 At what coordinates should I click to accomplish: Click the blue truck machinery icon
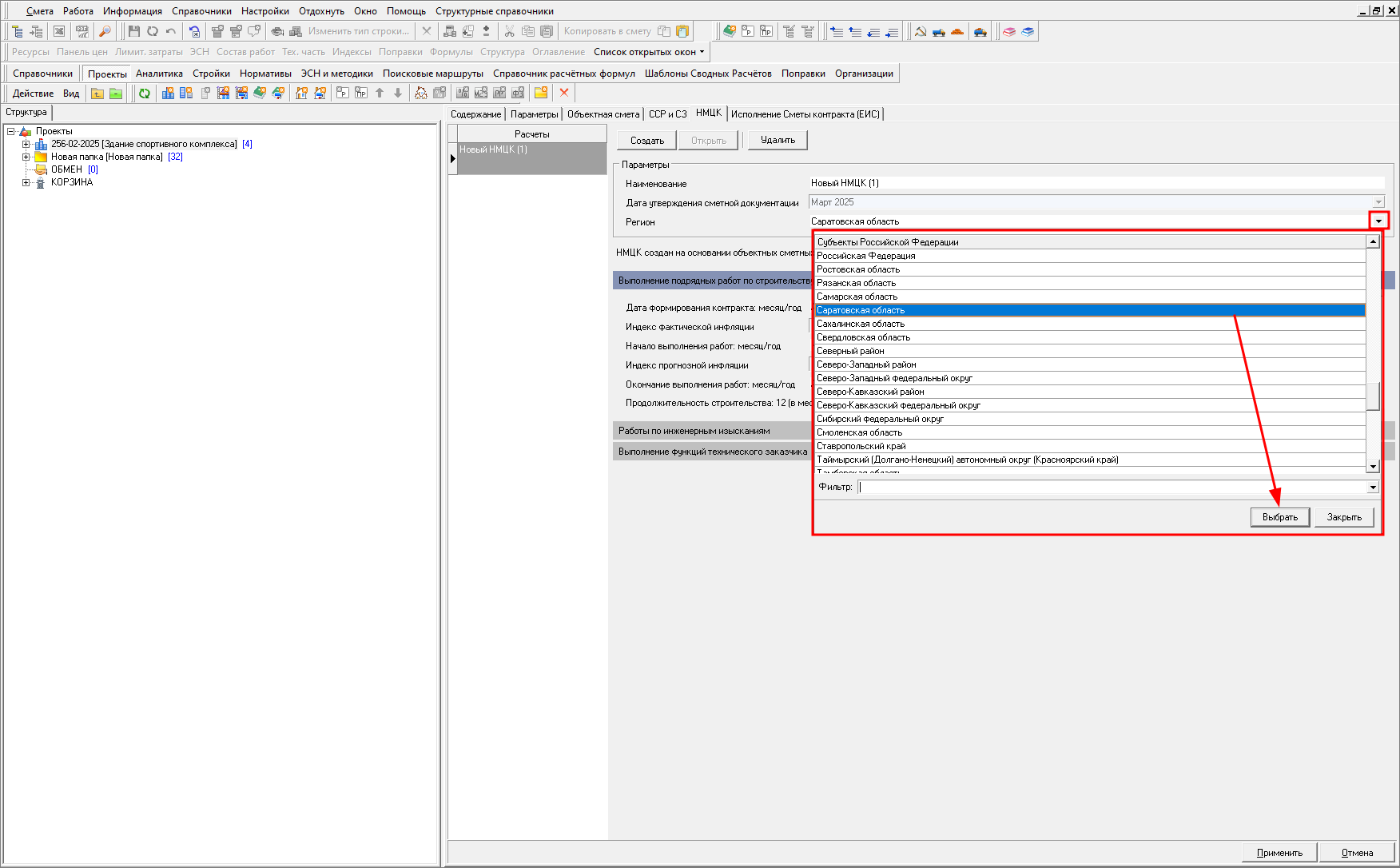[939, 31]
